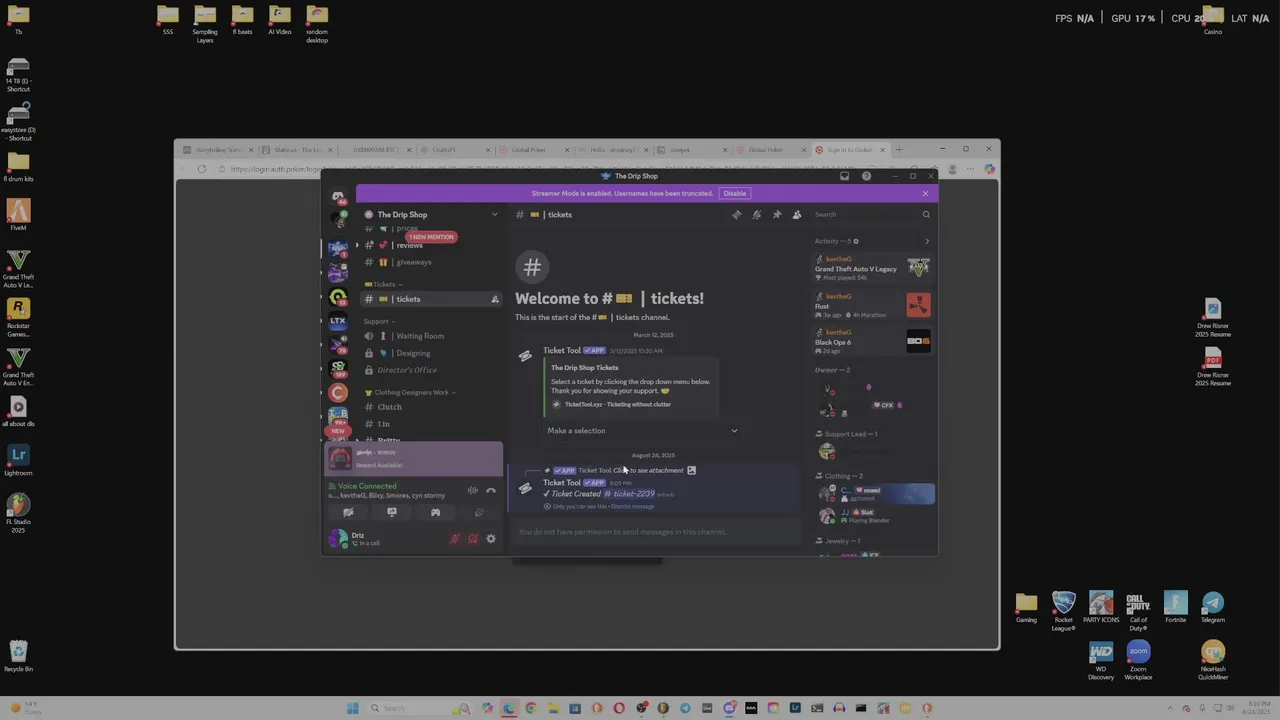Dismiss the Streamer Mode banner

[925, 193]
